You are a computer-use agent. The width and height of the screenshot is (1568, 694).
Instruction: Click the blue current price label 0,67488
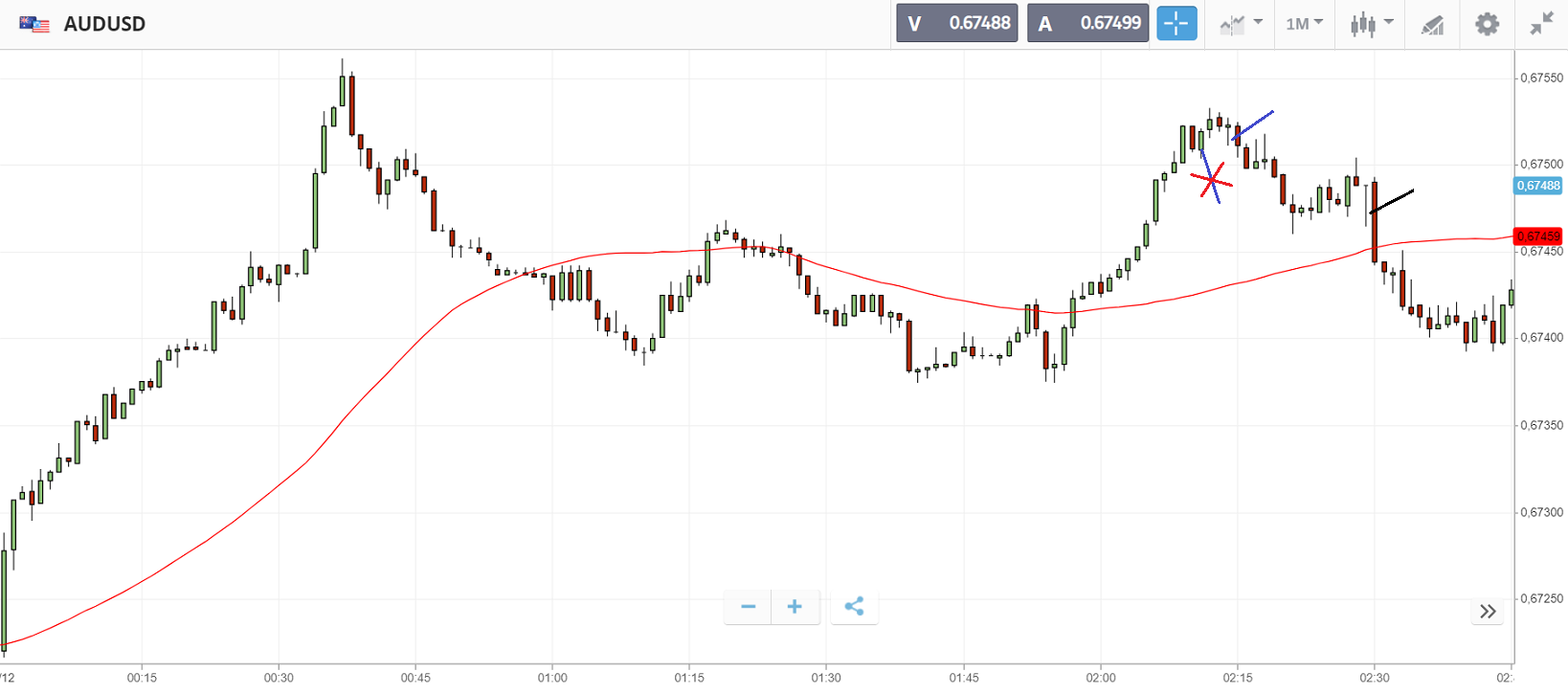1537,186
